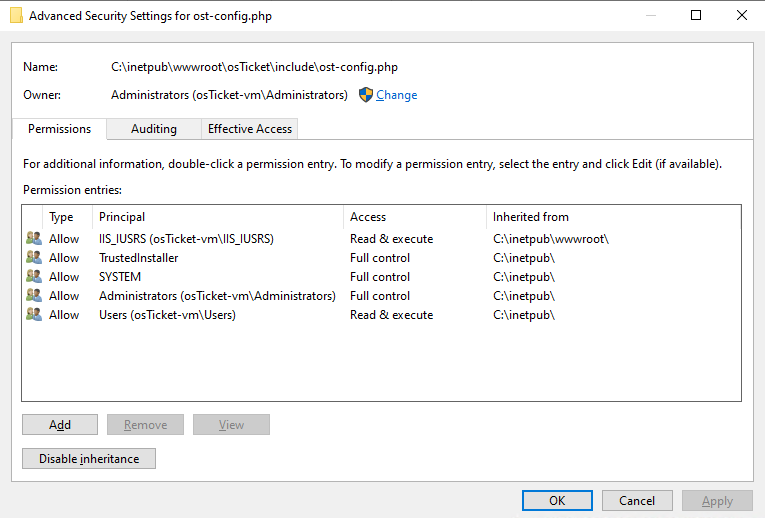
Task: Click the View button
Action: (x=231, y=425)
